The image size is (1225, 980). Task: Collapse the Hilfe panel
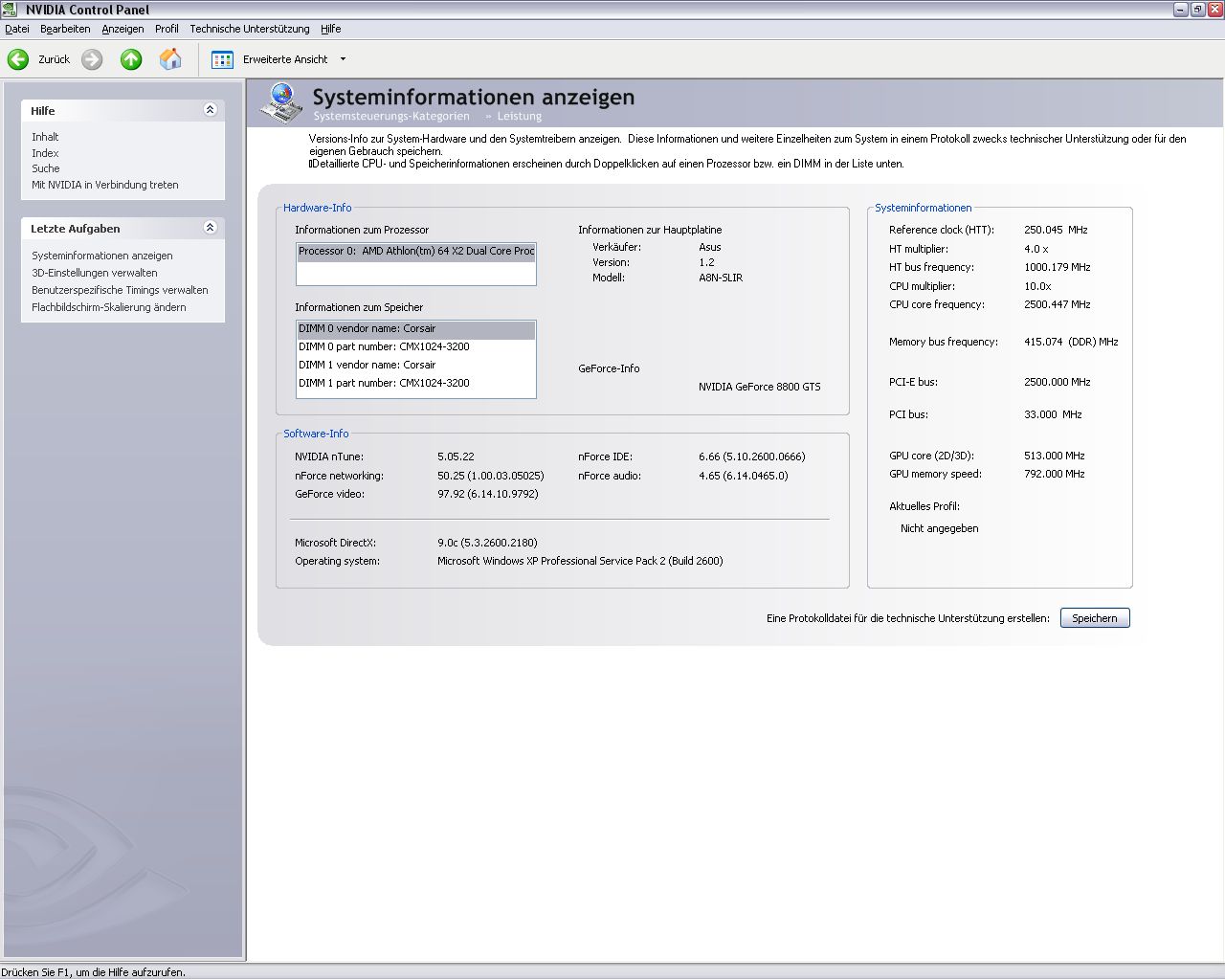[210, 110]
